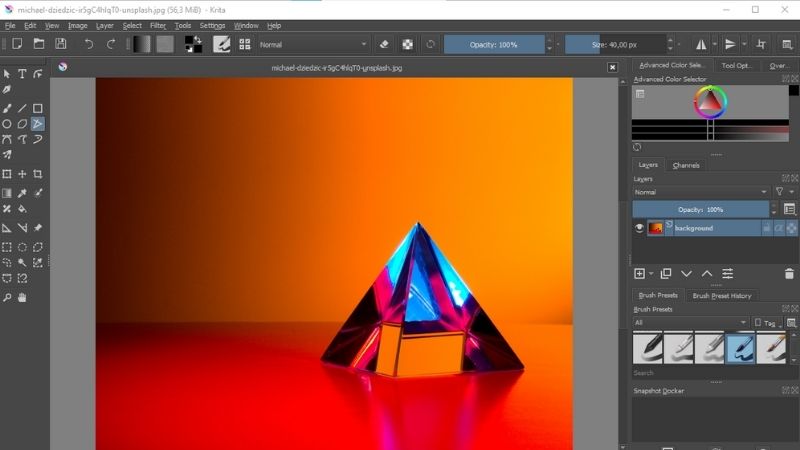Select the Contiguous Selection wand tool

tap(22, 263)
